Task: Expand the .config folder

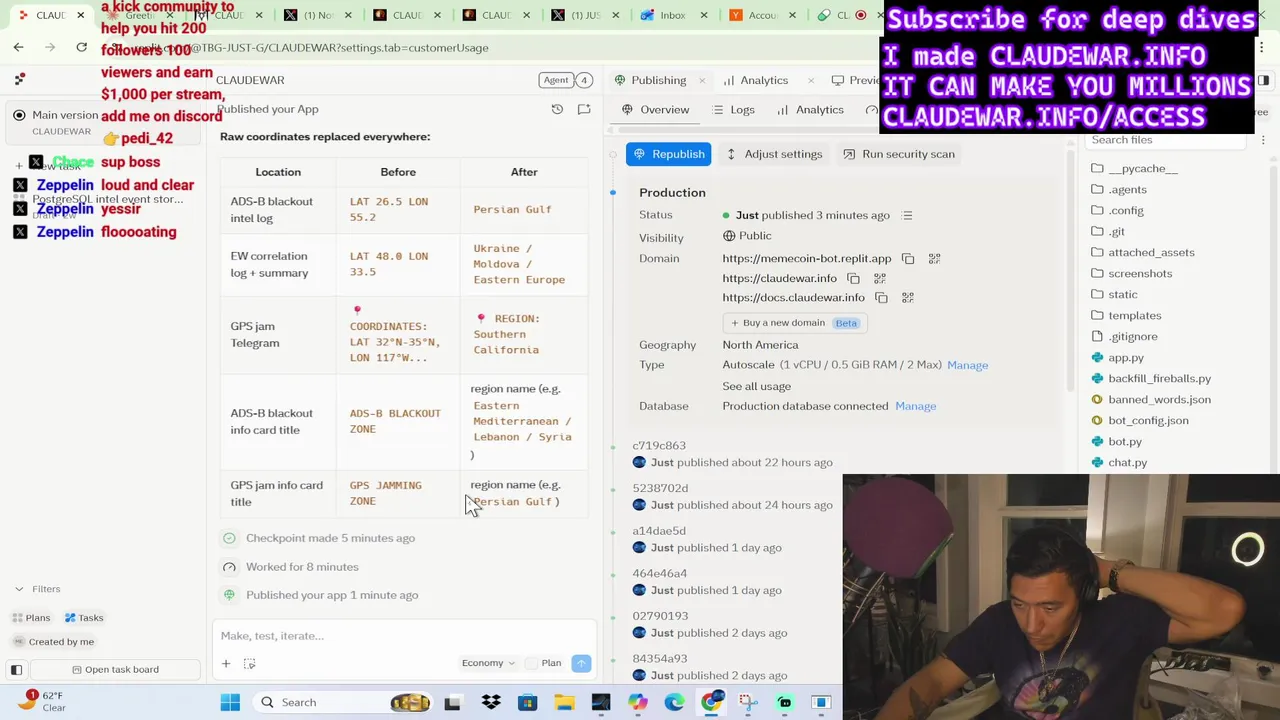Action: point(1125,211)
